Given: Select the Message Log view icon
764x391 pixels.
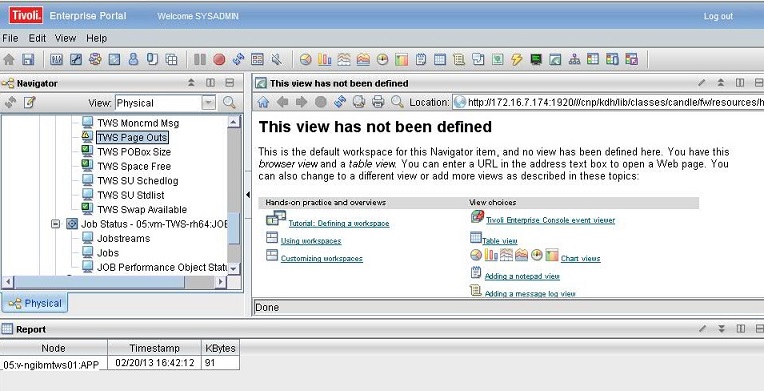Looking at the screenshot, I should pyautogui.click(x=459, y=59).
